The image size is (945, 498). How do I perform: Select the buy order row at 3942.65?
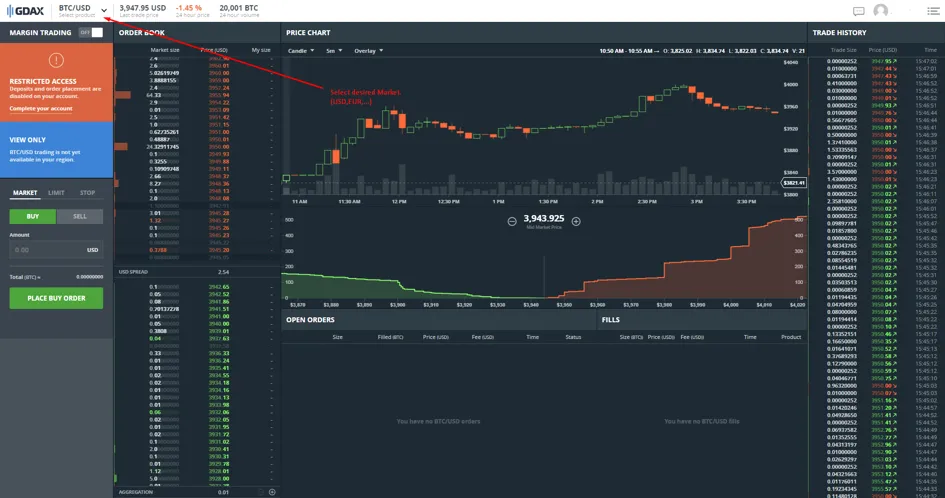tap(197, 287)
